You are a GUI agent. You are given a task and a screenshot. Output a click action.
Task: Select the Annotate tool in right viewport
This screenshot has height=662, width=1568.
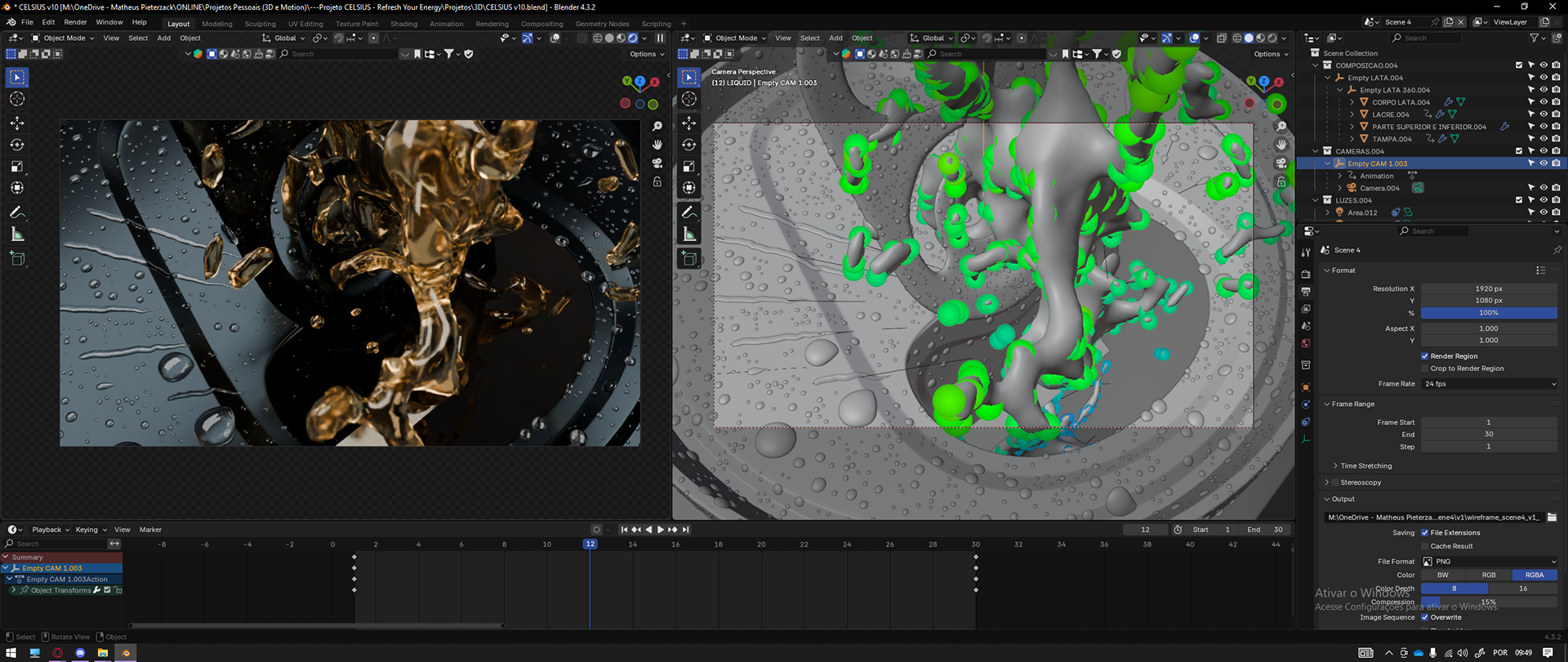[x=689, y=212]
